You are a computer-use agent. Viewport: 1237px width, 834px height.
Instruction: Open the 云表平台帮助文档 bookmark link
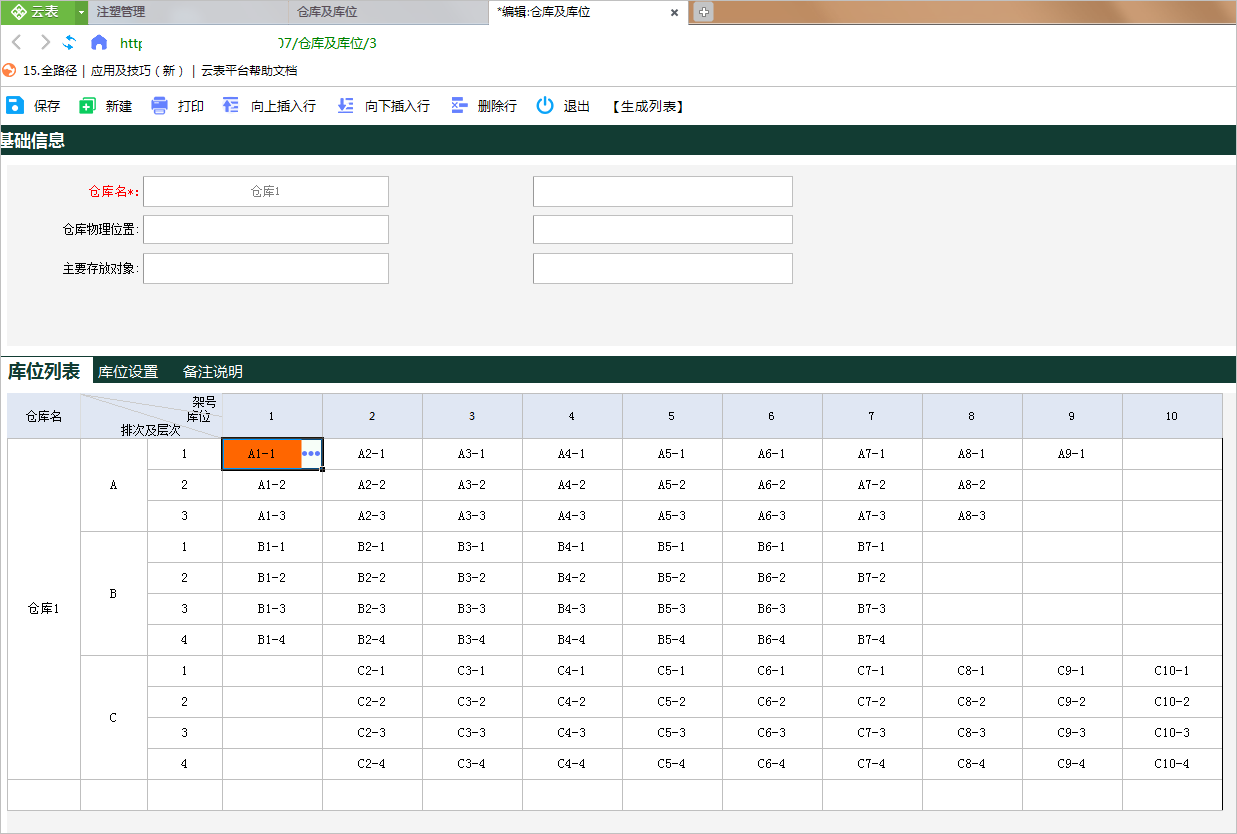click(249, 71)
